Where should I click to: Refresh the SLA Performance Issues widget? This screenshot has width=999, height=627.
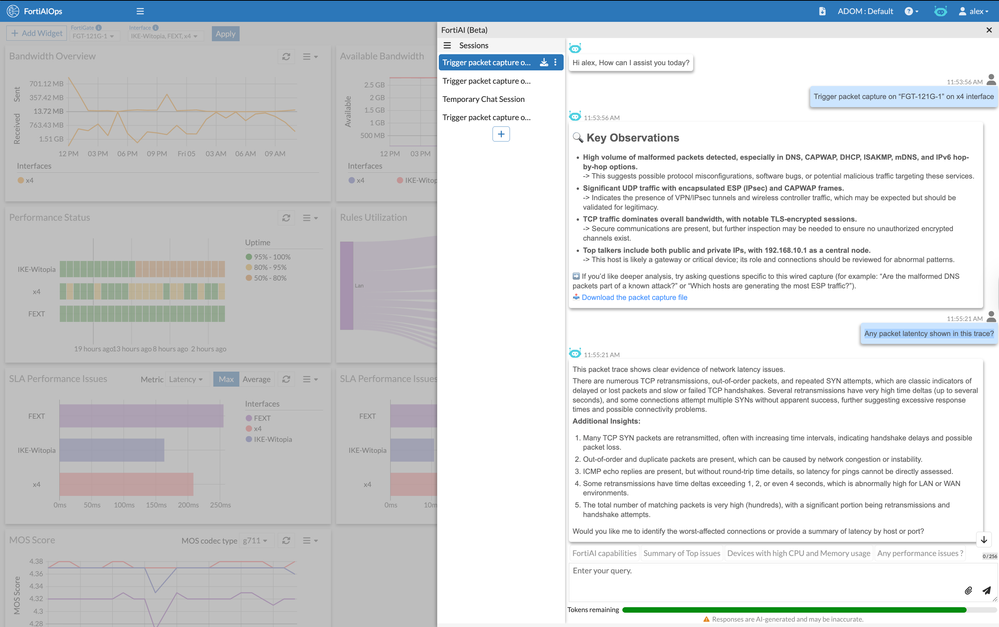point(286,379)
